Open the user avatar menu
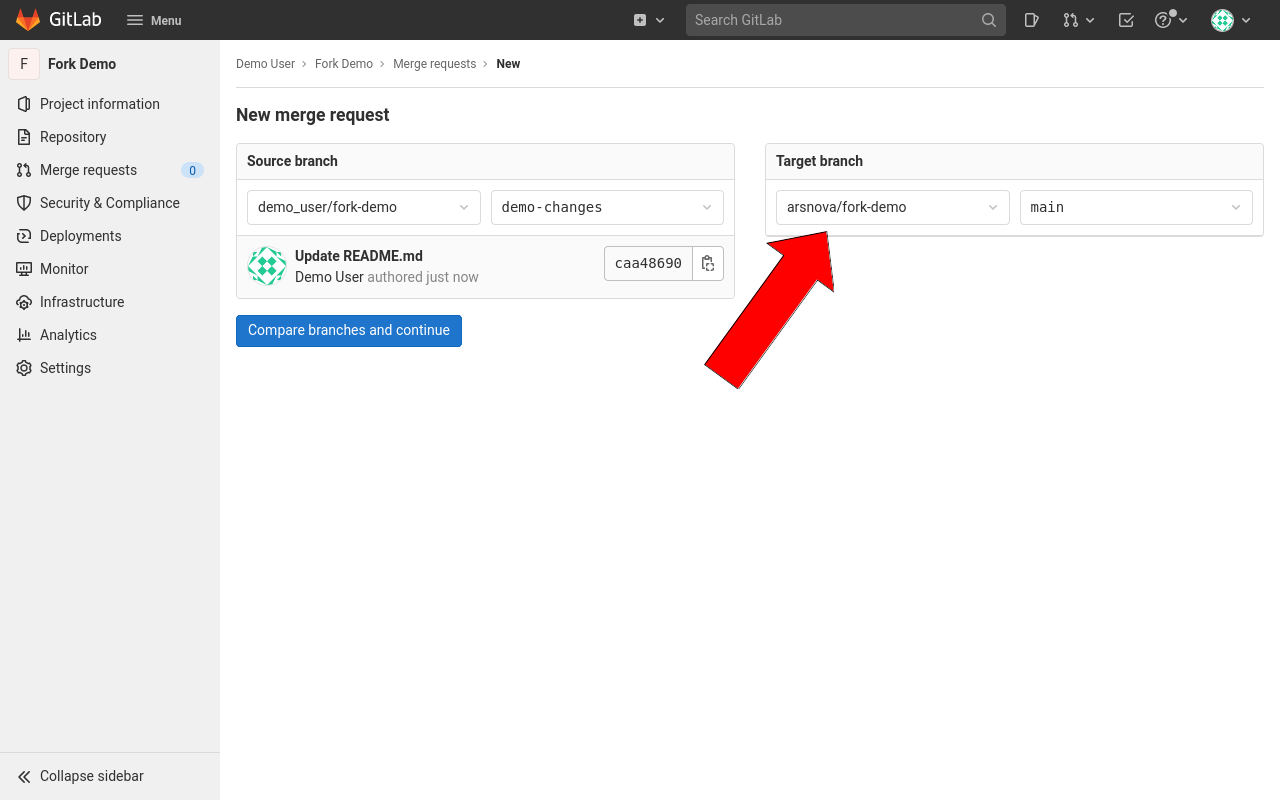1280x800 pixels. click(1231, 20)
